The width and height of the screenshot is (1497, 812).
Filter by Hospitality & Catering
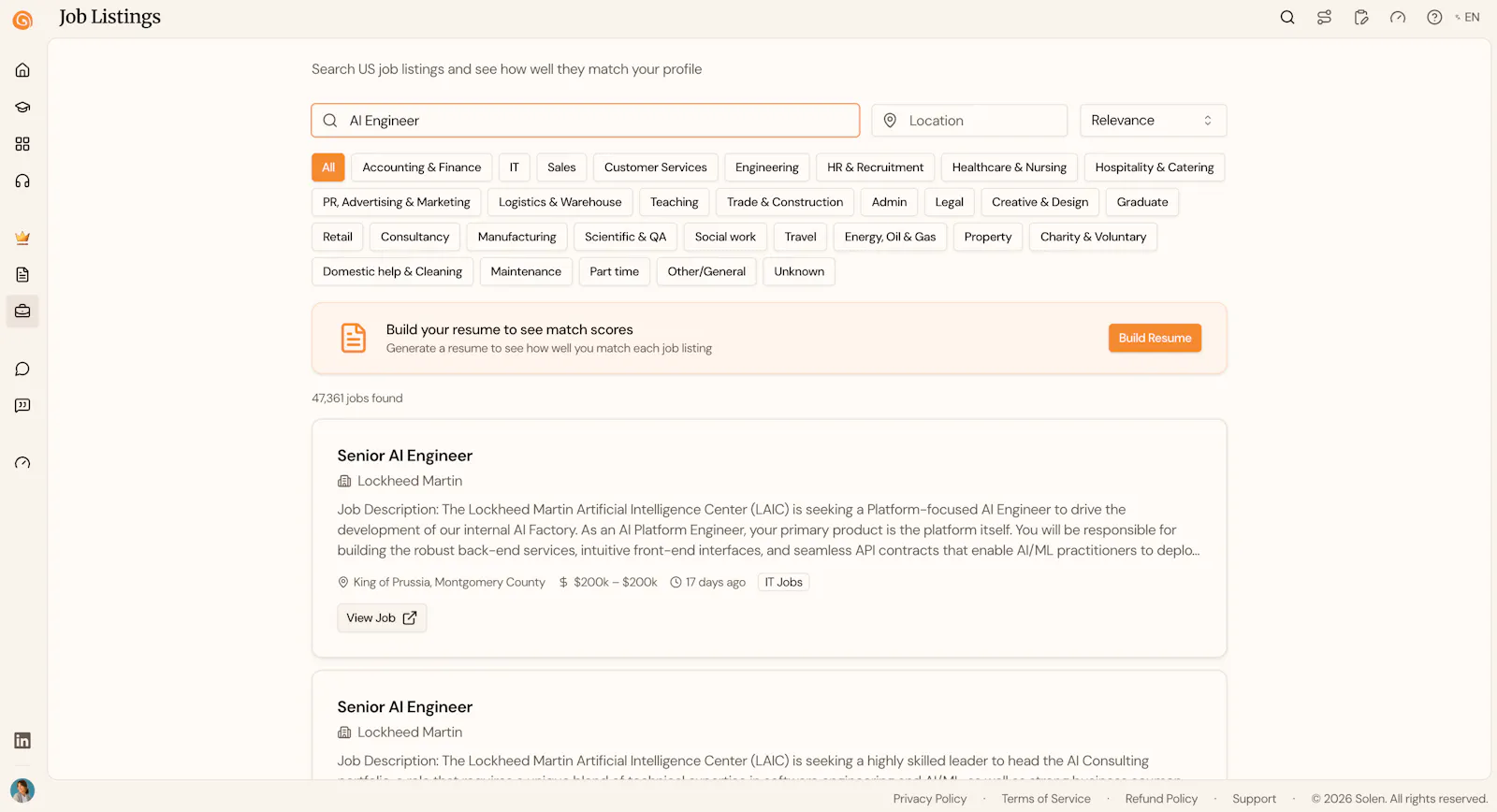pos(1155,167)
